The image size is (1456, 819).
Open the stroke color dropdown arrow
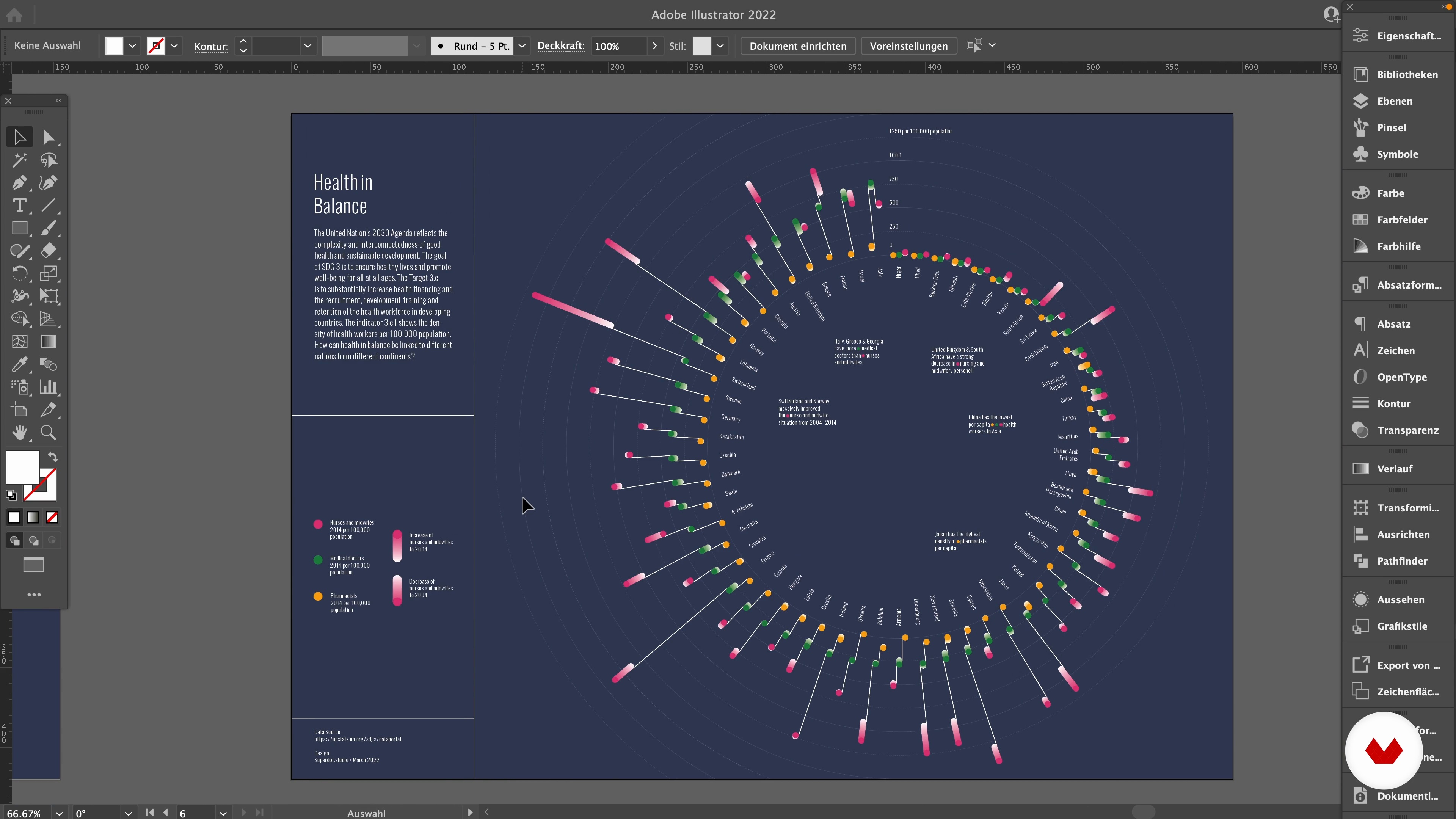(x=174, y=46)
